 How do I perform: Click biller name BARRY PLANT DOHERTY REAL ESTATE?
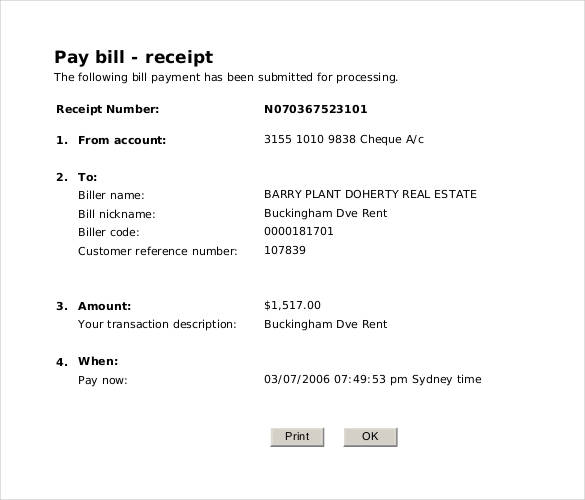[370, 194]
